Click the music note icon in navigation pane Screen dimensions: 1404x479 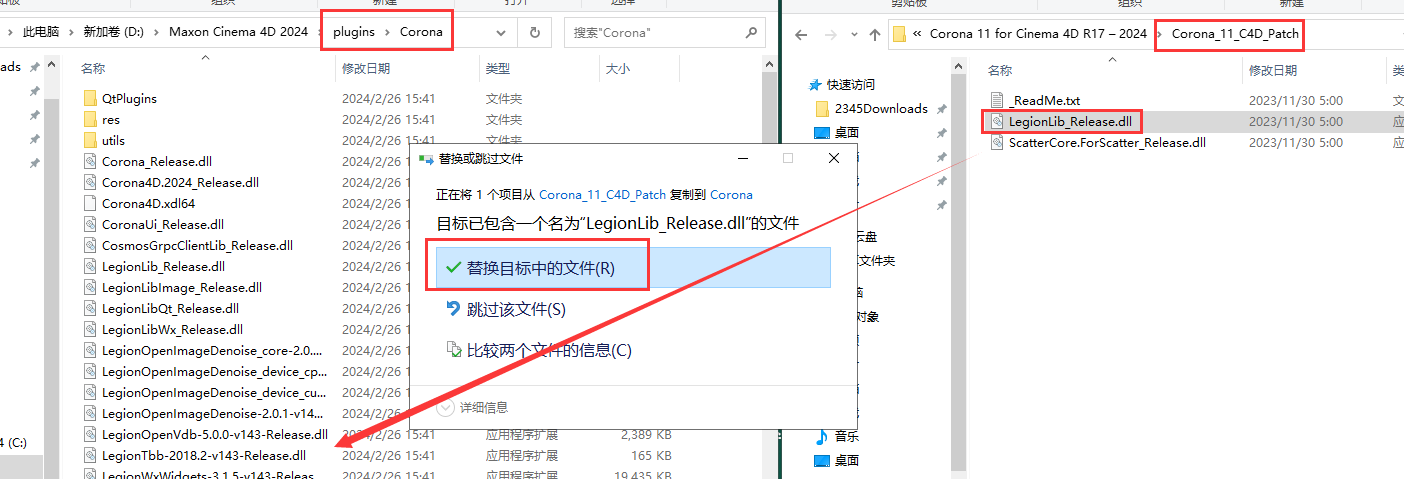click(822, 436)
